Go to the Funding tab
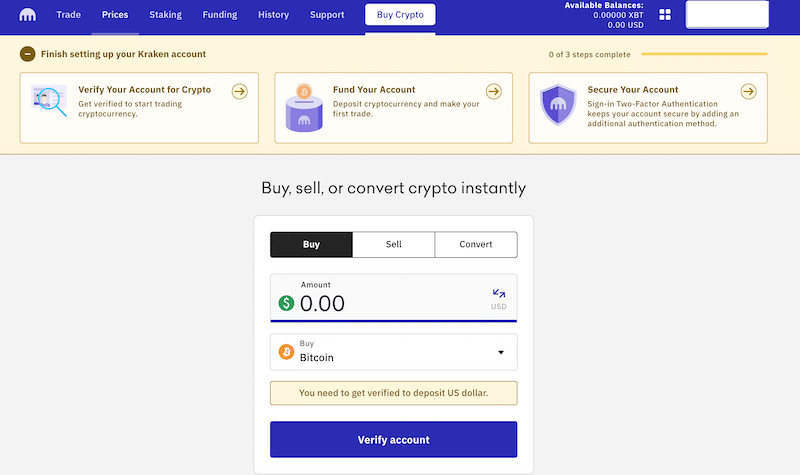 220,15
